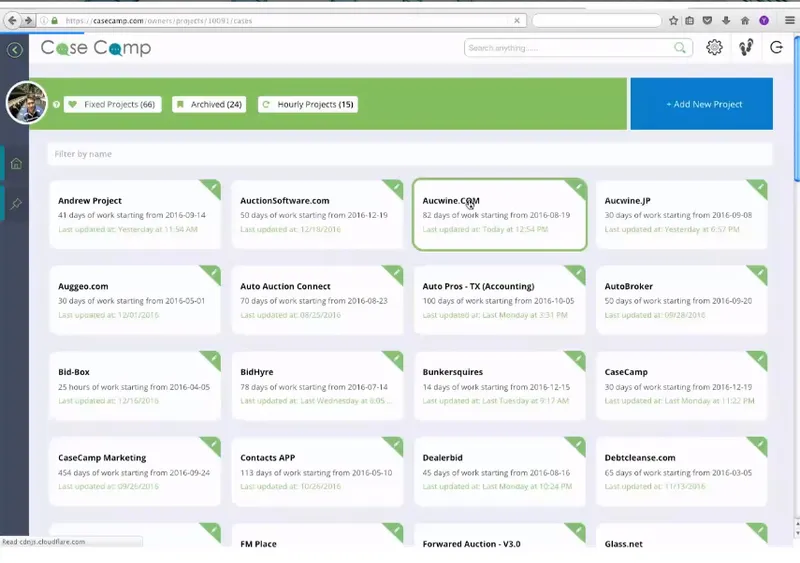Select the Hourly Projects (15) tab
800x563 pixels.
(308, 104)
